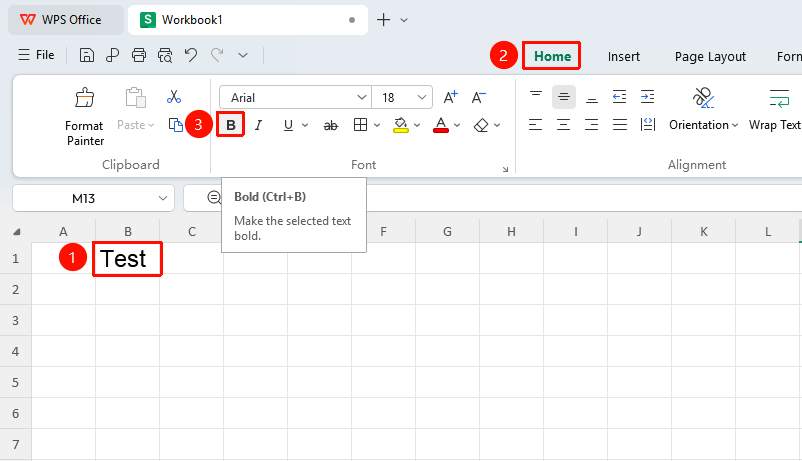
Task: Toggle Italic formatting
Action: click(x=259, y=125)
